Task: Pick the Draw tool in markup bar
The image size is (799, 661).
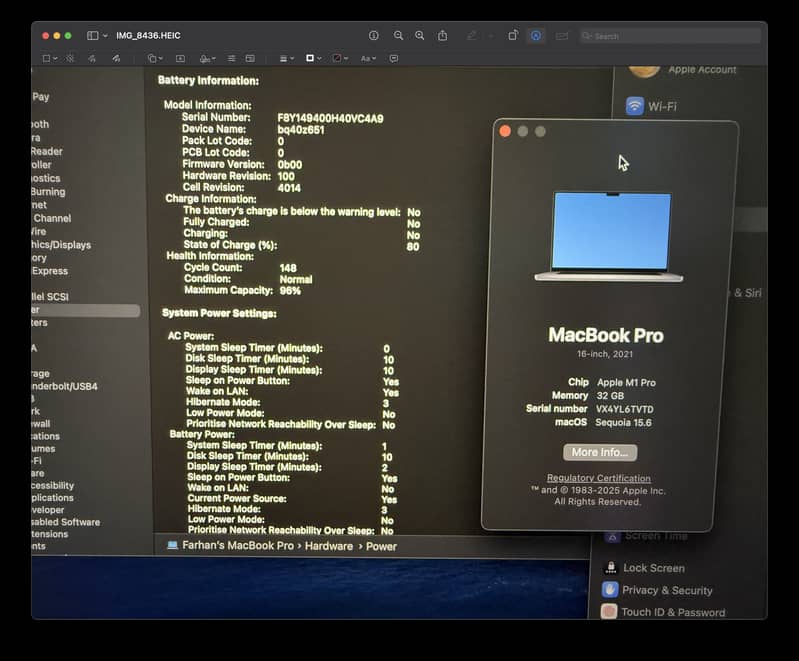Action: pos(116,58)
